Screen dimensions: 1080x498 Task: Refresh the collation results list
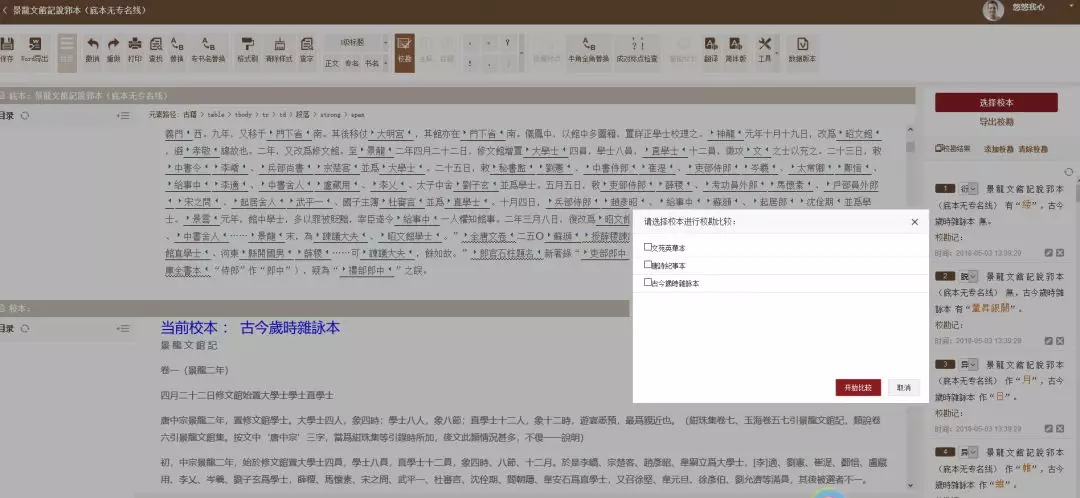click(x=1068, y=172)
